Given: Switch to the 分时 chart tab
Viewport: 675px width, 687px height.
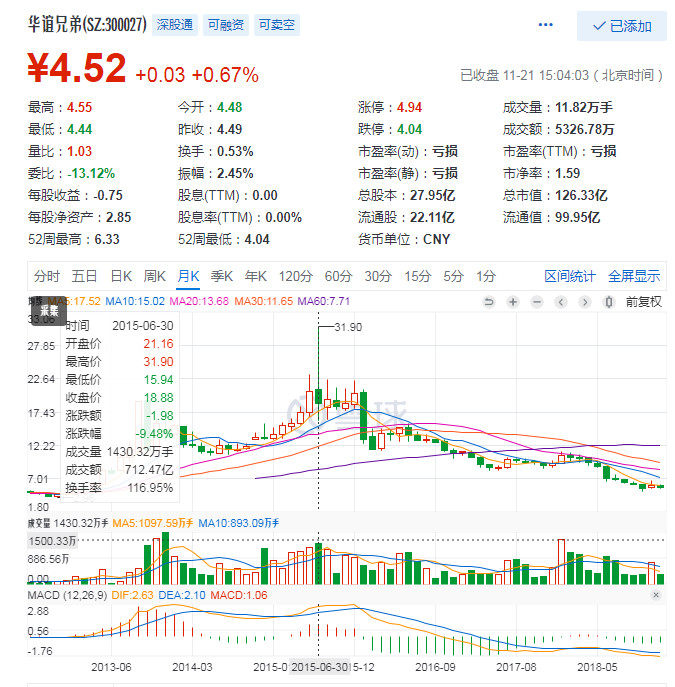Looking at the screenshot, I should point(47,276).
